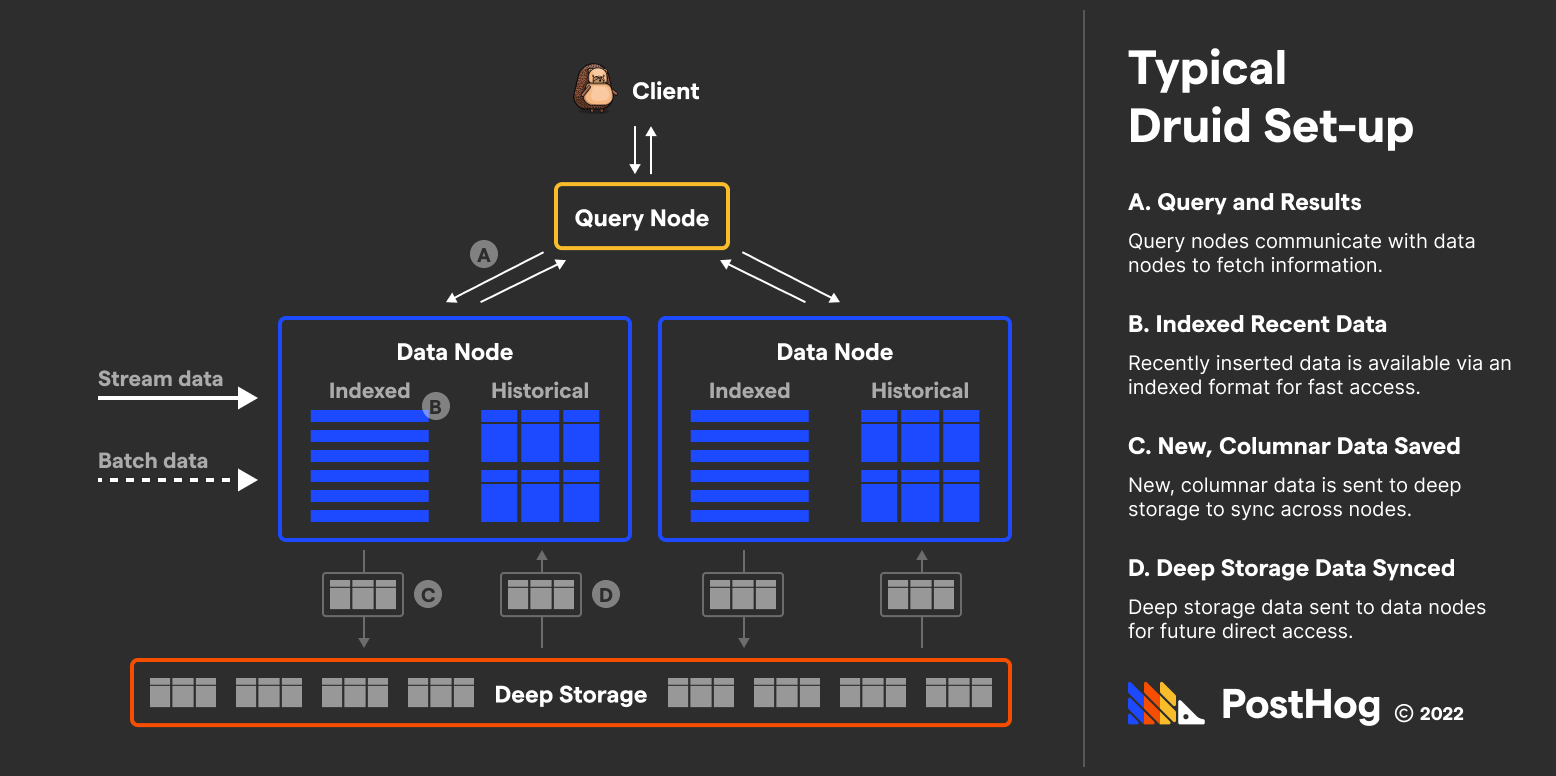The width and height of the screenshot is (1556, 776).
Task: Click the circled A marker near Query Node
Action: coord(484,254)
